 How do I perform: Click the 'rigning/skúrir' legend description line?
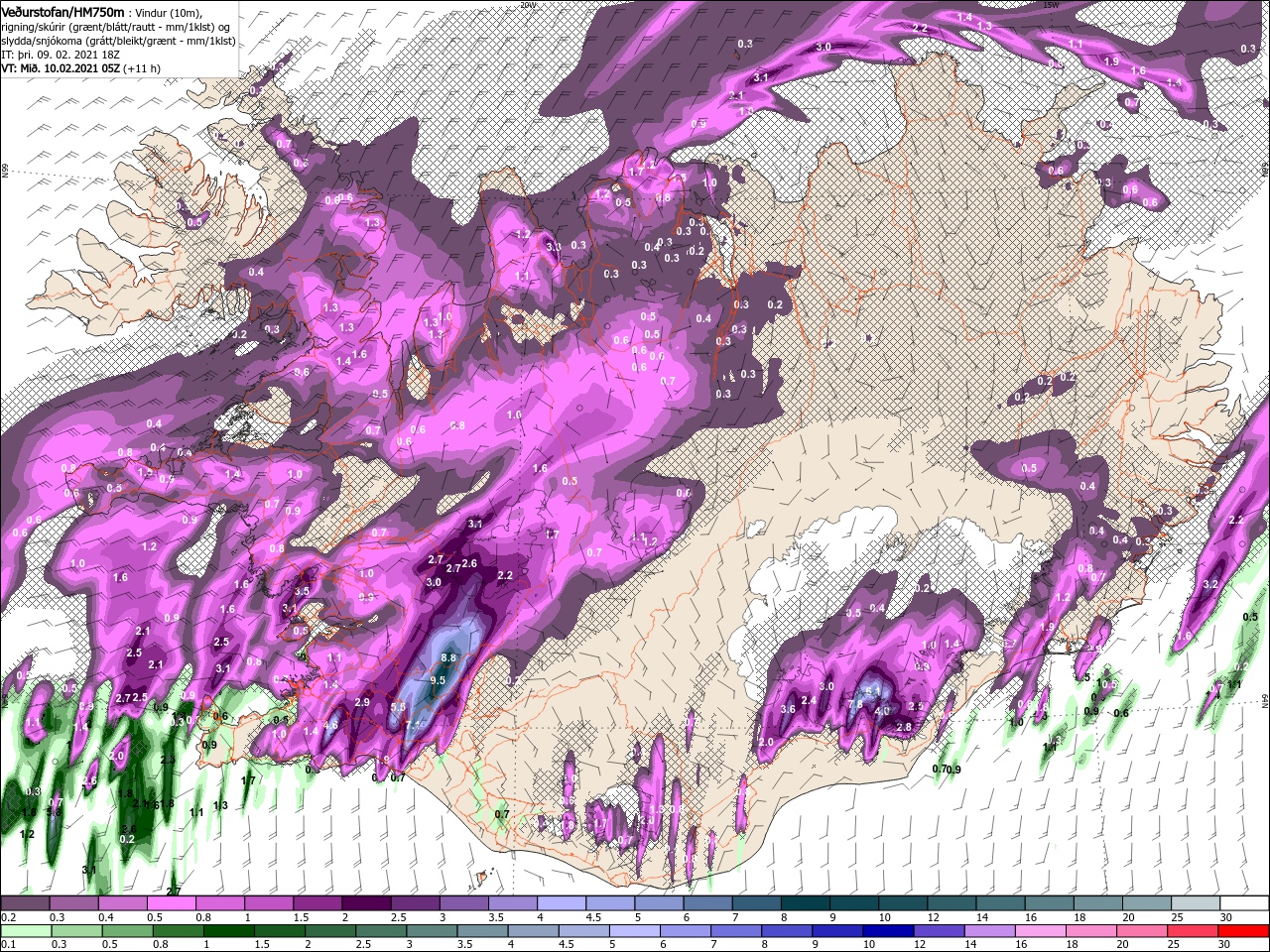[x=115, y=27]
